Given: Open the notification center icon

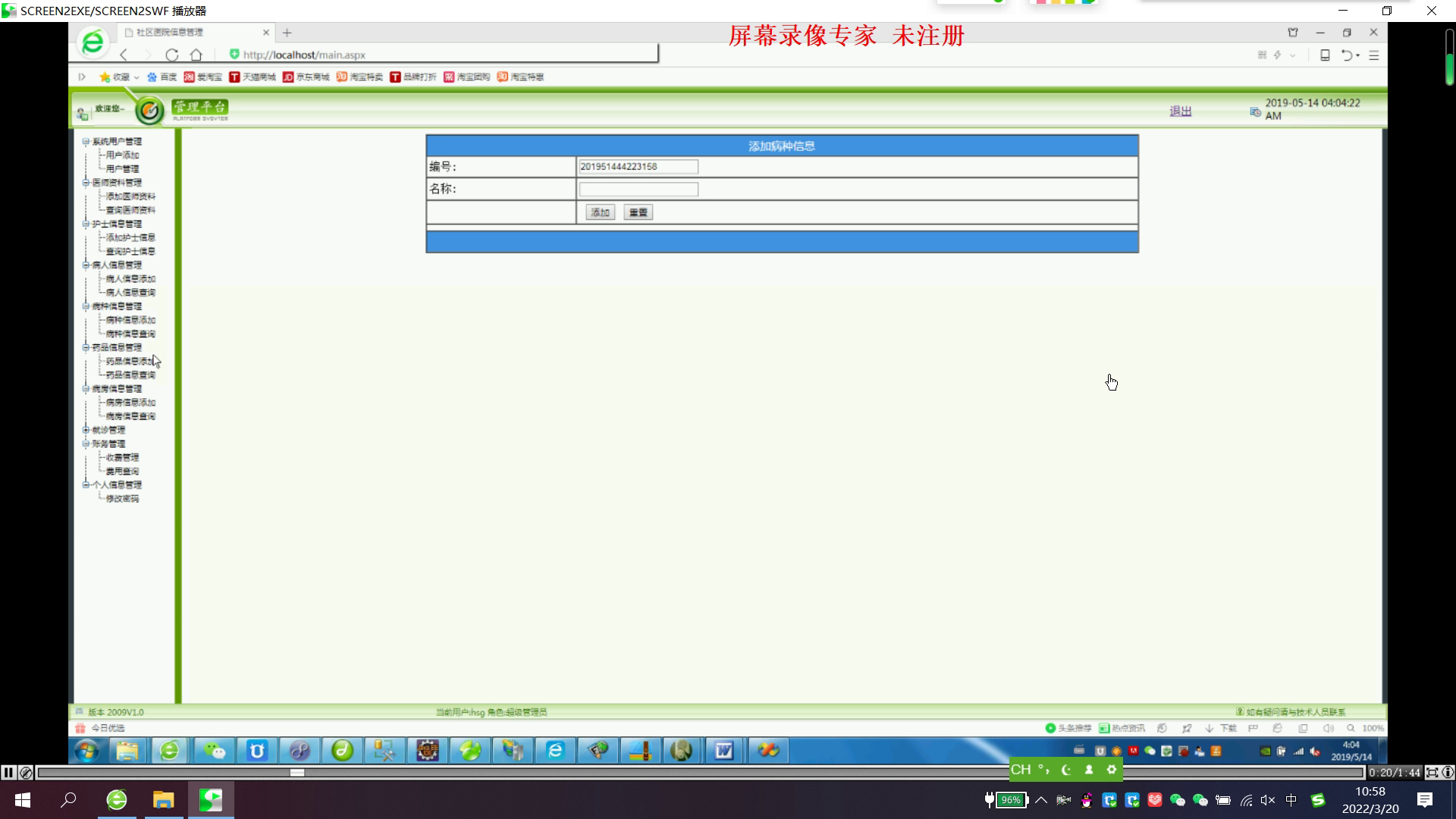Looking at the screenshot, I should coord(1425,800).
